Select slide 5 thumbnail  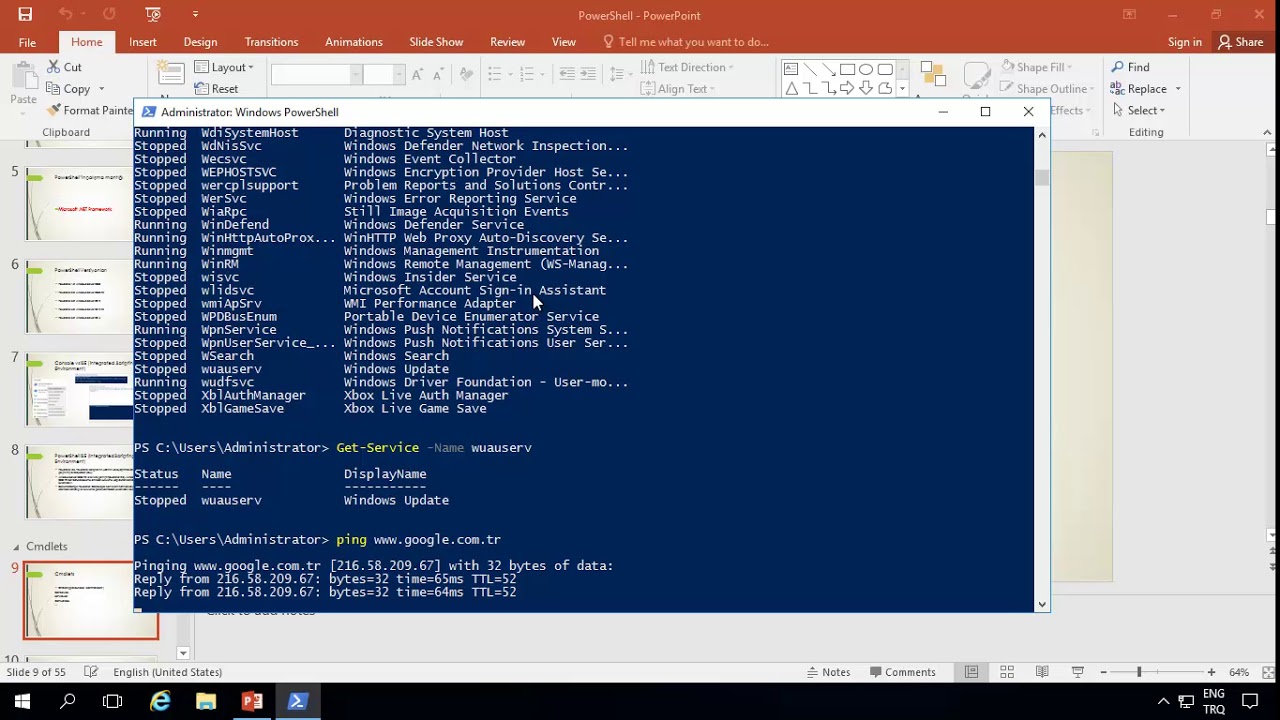79,204
